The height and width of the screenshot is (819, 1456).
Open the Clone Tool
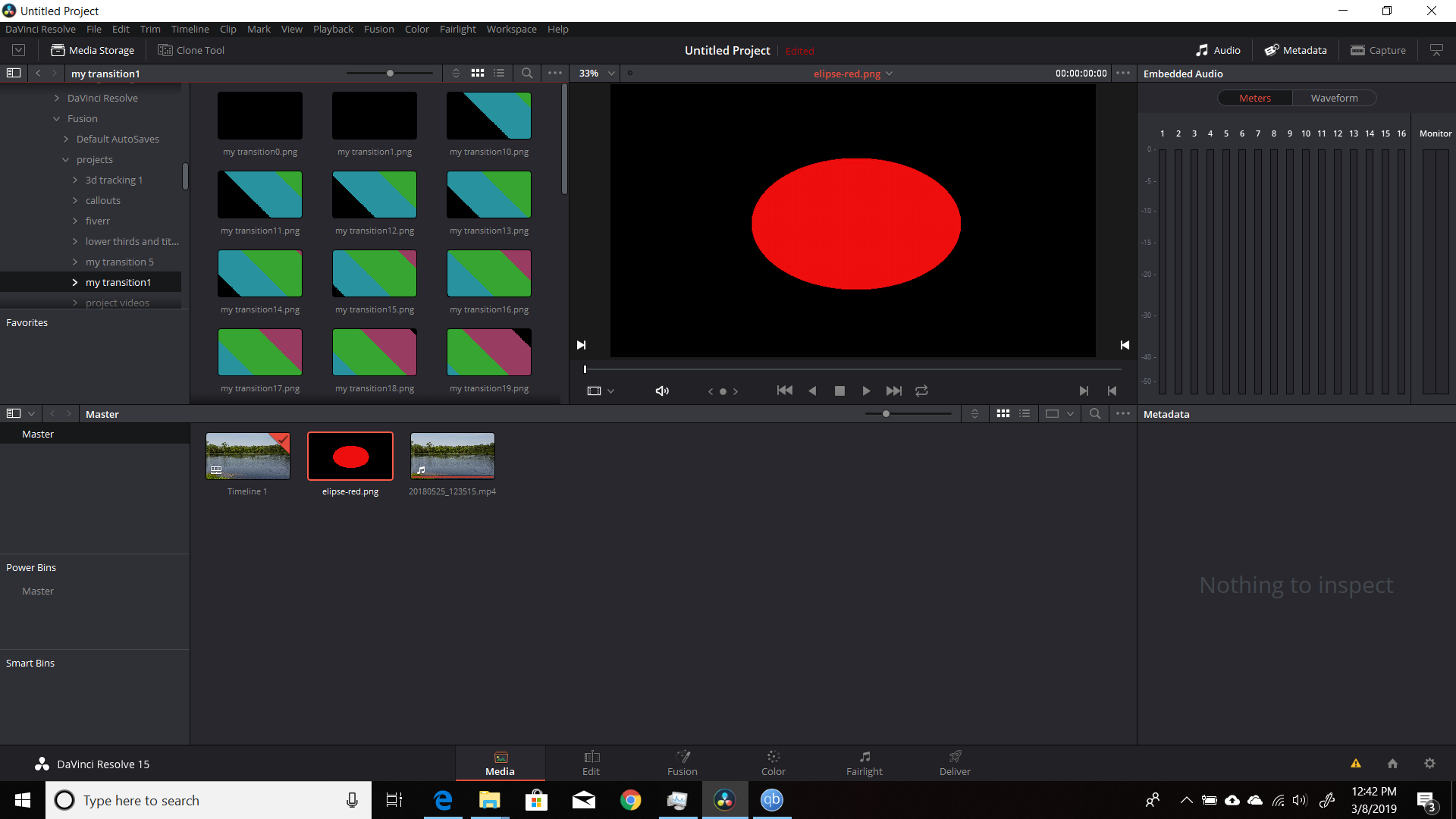[x=191, y=50]
